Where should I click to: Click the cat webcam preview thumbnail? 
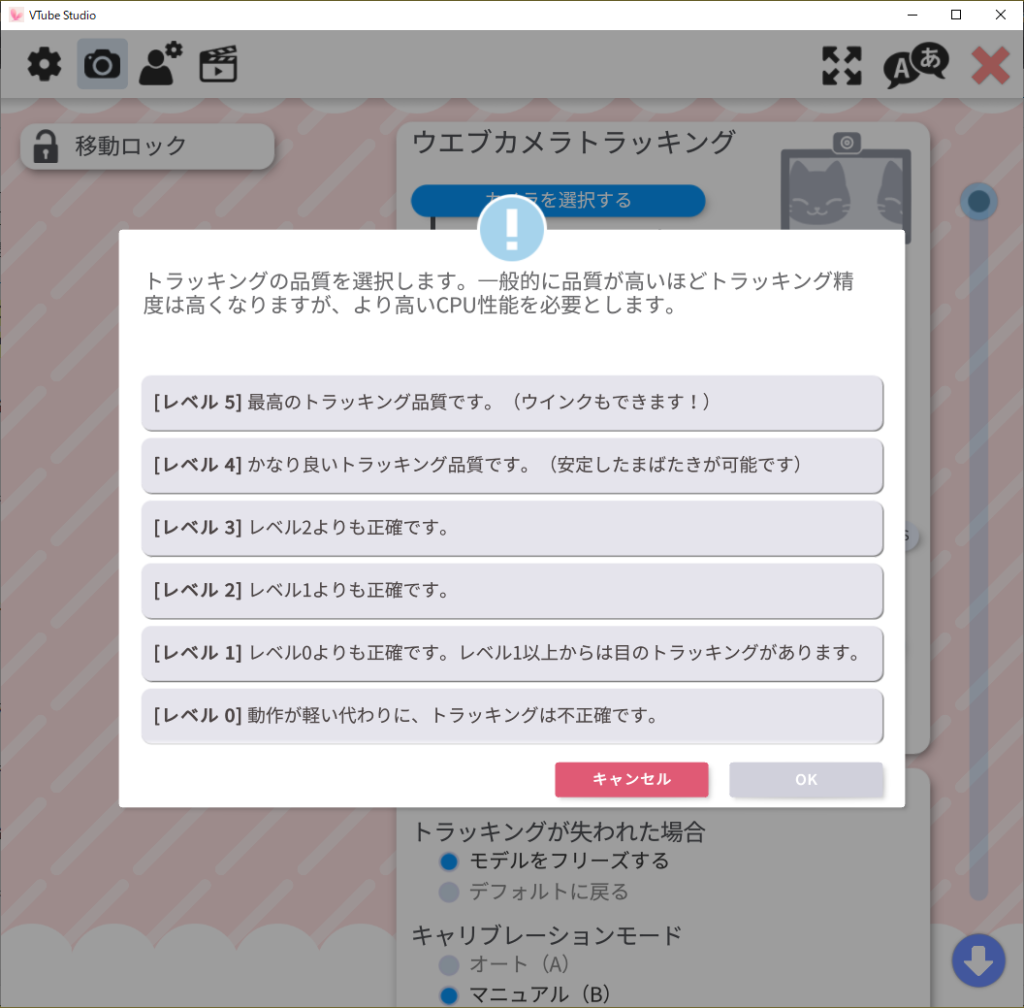click(x=846, y=187)
